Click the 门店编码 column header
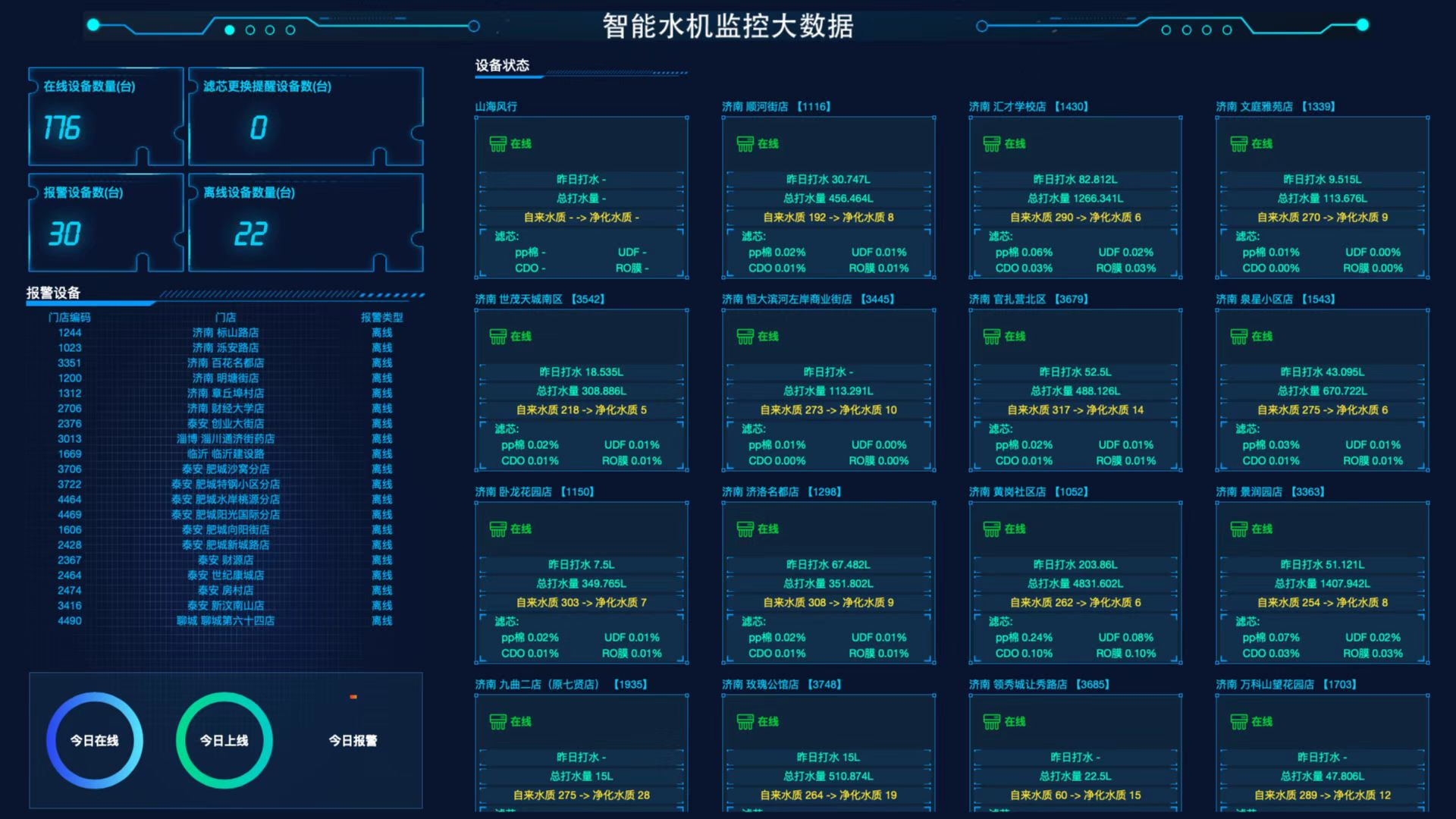The height and width of the screenshot is (819, 1456). coord(69,317)
